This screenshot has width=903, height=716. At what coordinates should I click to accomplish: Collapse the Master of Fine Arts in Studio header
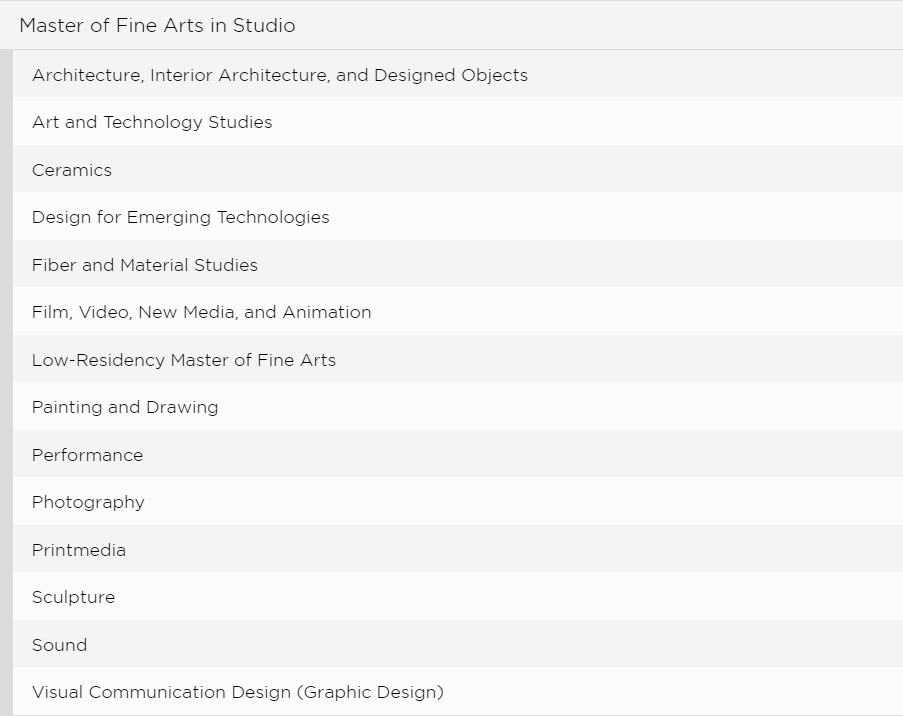click(x=157, y=26)
